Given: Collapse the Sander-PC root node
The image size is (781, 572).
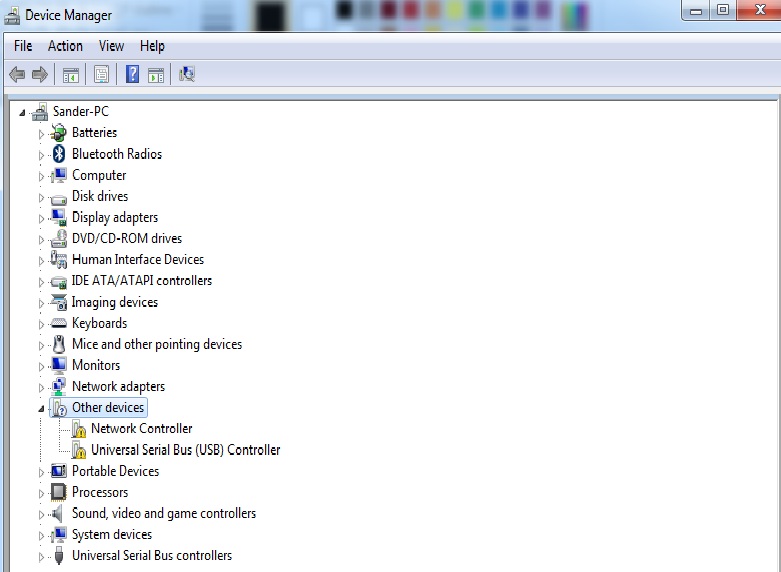Looking at the screenshot, I should coord(22,113).
